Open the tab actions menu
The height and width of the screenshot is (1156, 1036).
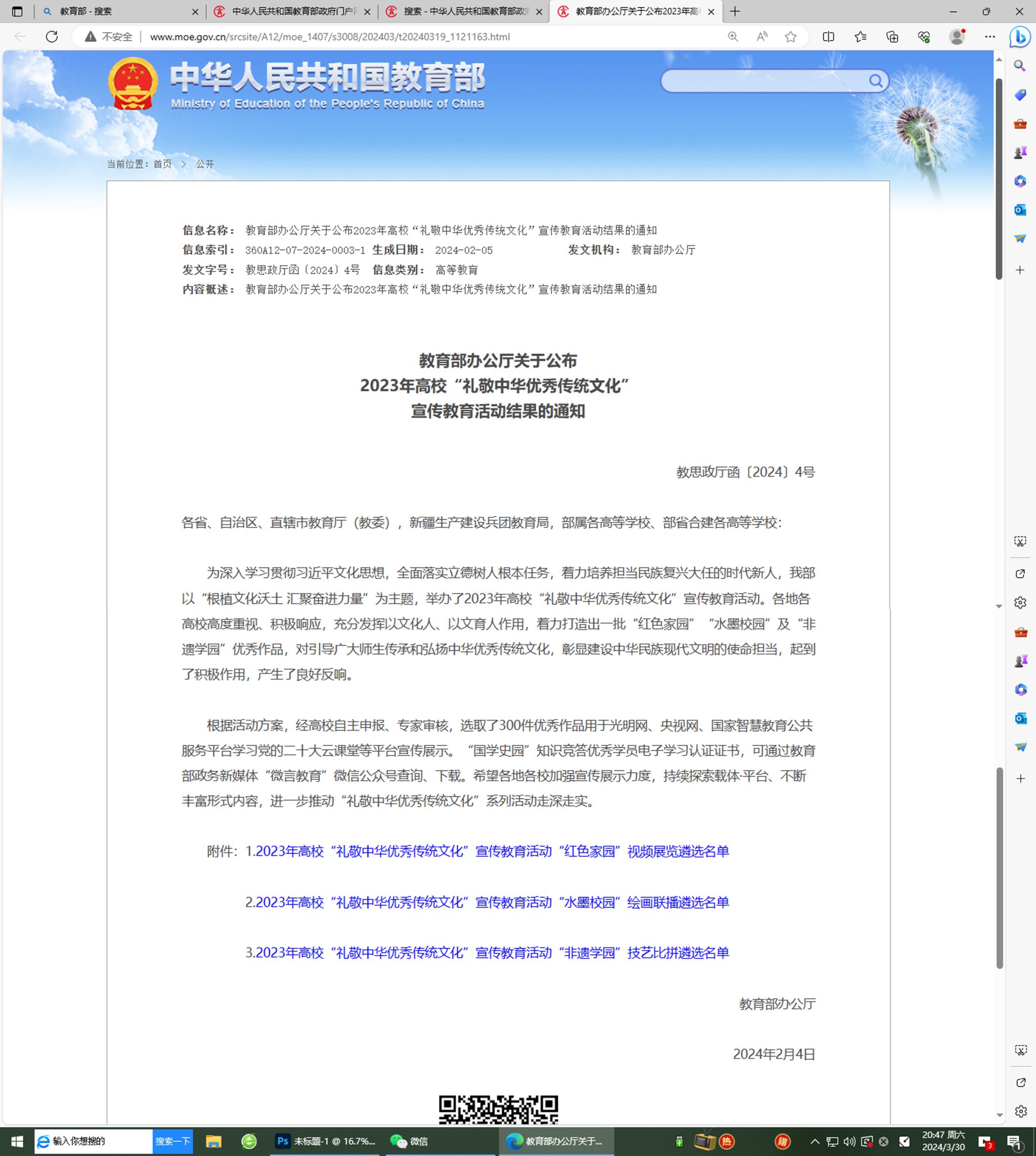coord(17,11)
